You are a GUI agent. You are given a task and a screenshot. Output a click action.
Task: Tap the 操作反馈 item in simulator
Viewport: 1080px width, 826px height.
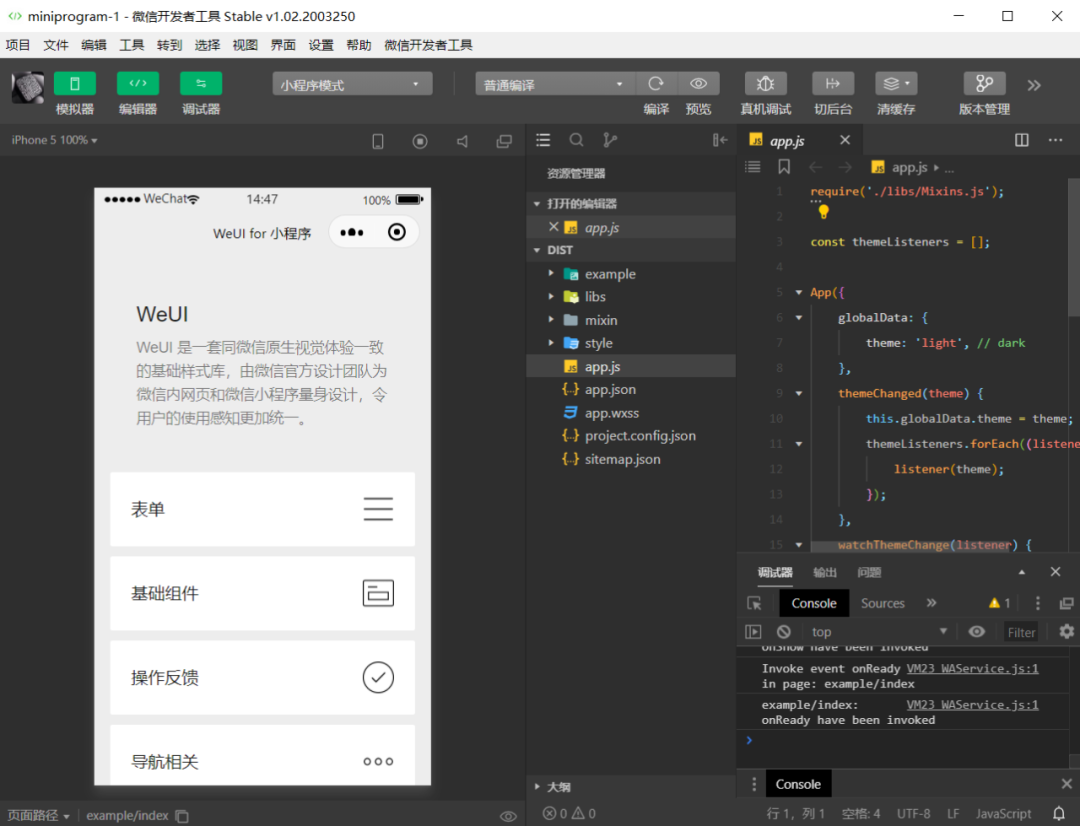click(262, 677)
